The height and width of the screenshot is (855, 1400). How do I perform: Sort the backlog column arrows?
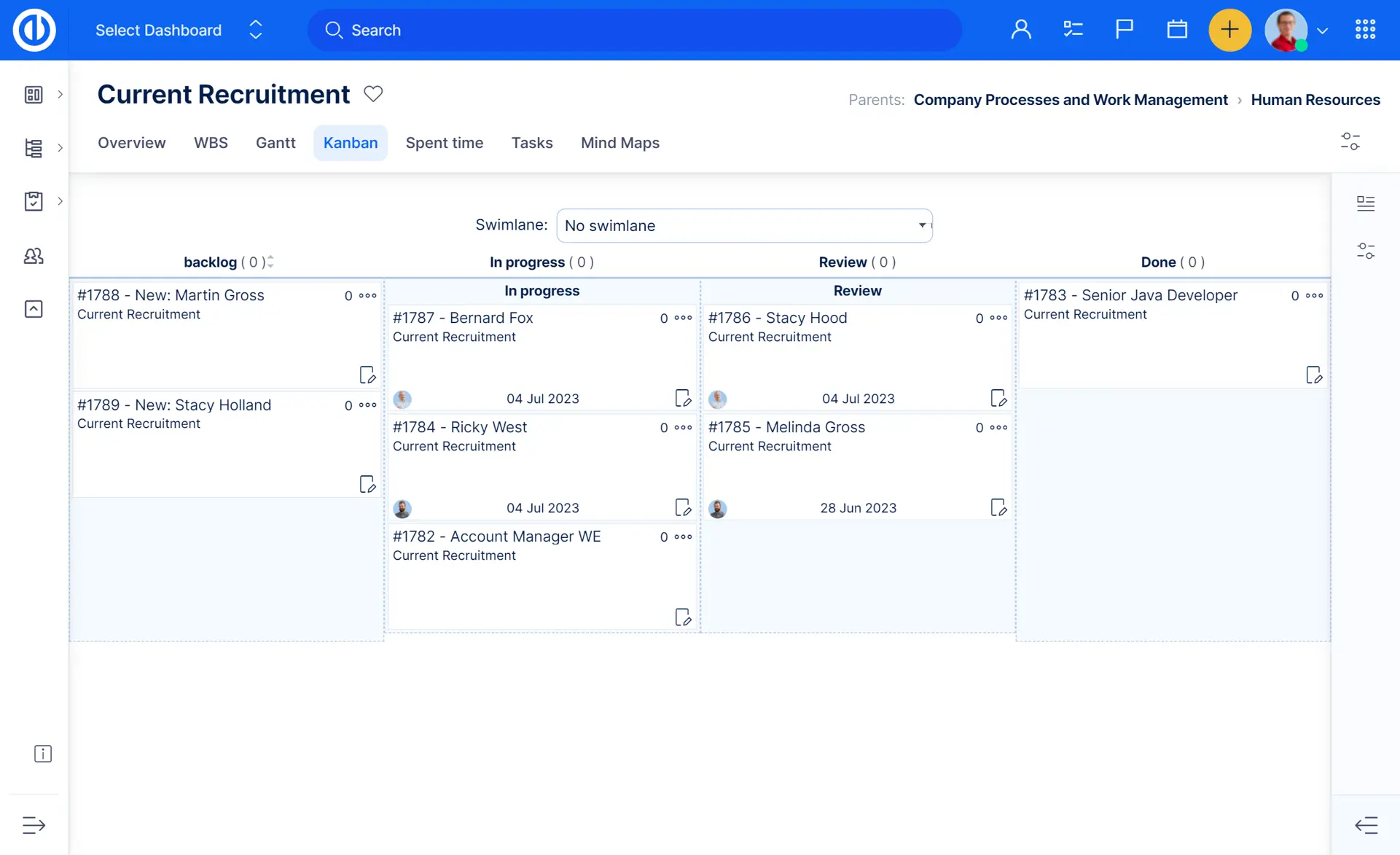click(270, 262)
